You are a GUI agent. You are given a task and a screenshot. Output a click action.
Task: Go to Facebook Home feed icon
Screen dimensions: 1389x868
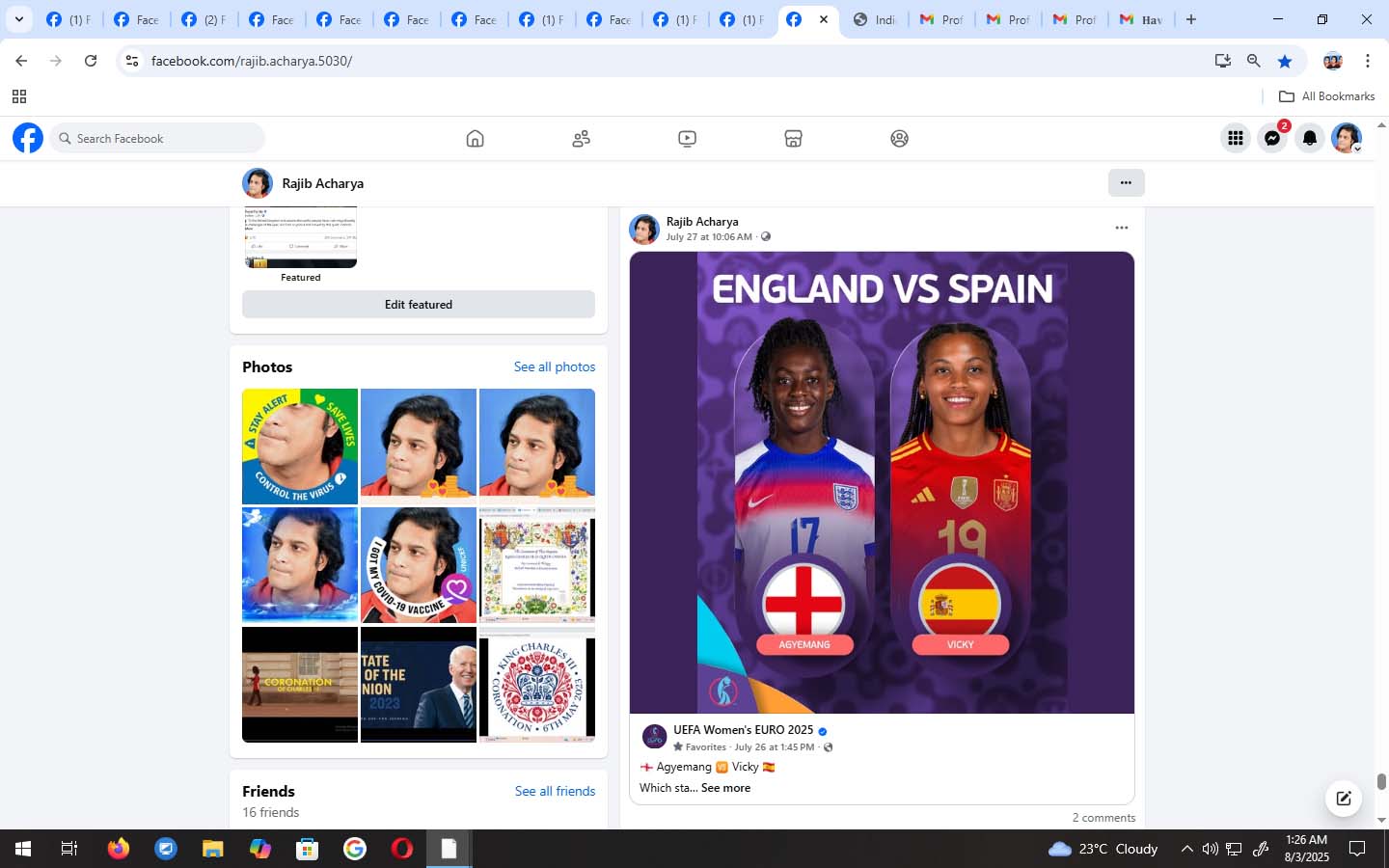(x=475, y=139)
